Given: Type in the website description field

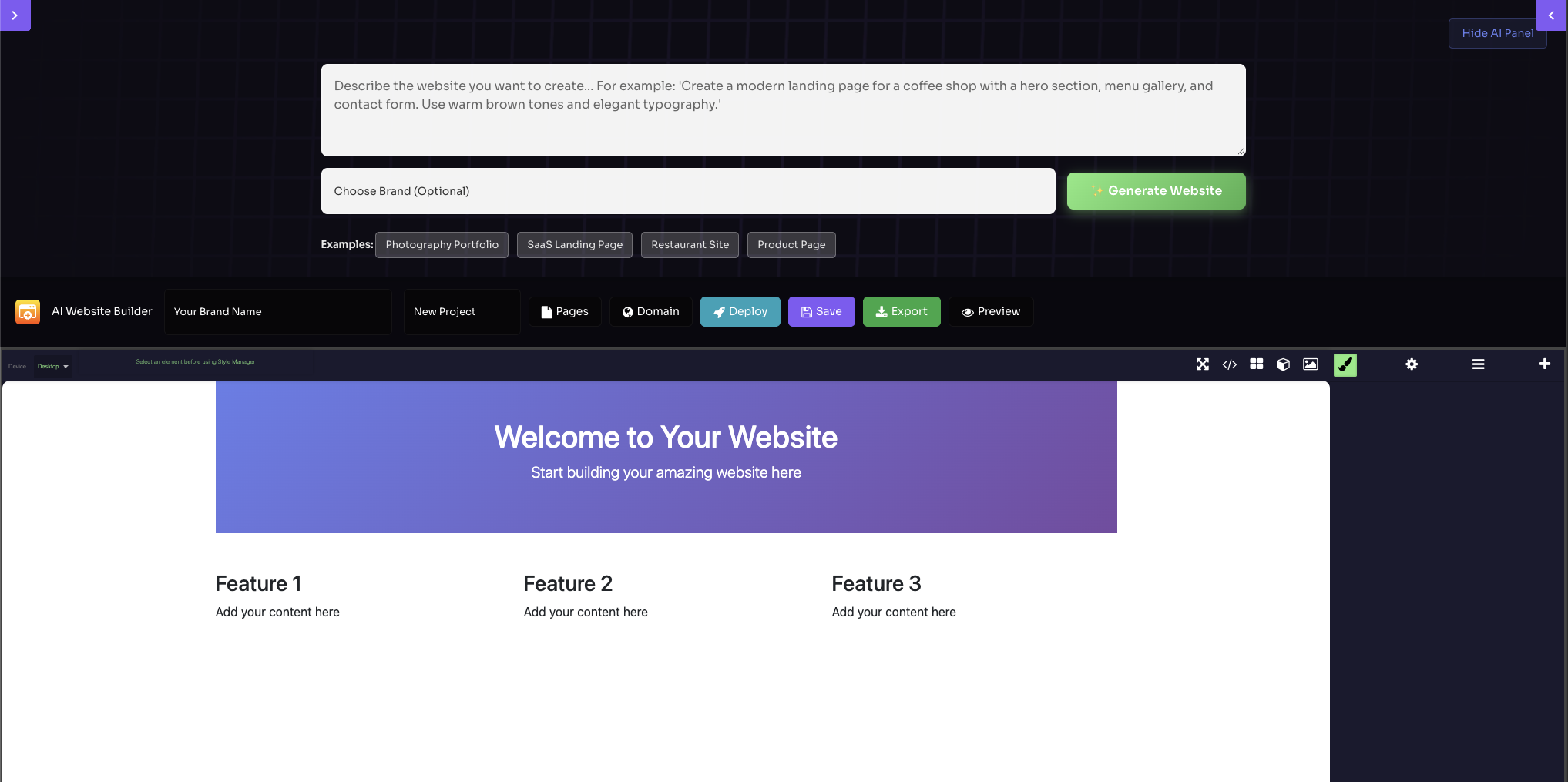Looking at the screenshot, I should 783,110.
